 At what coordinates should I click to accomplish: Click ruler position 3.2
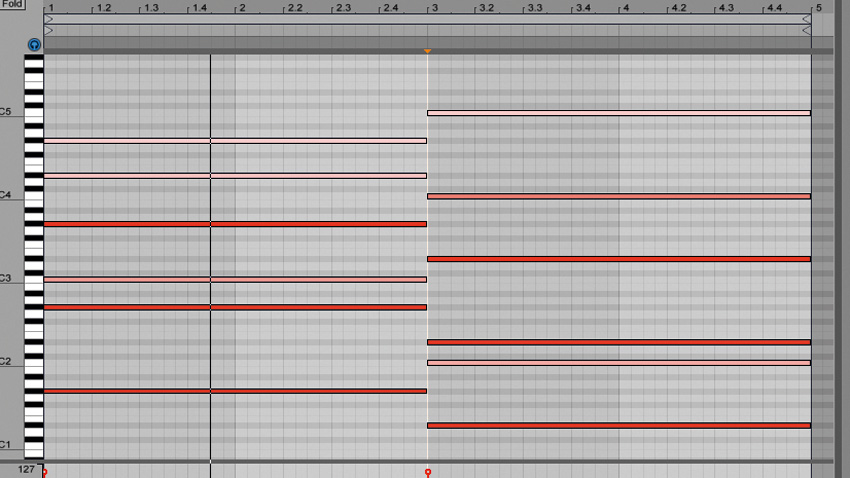pos(487,8)
